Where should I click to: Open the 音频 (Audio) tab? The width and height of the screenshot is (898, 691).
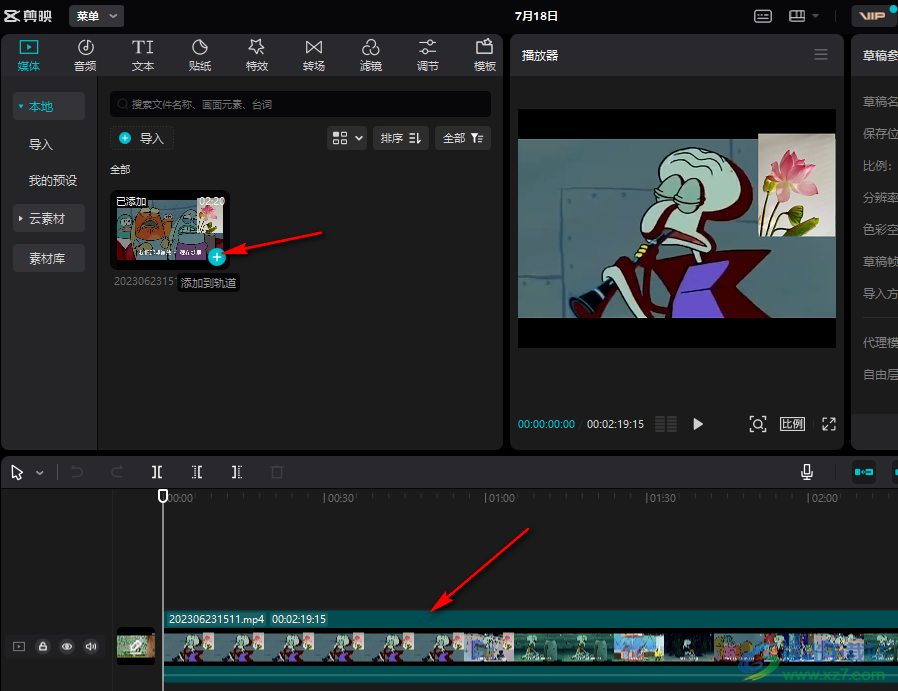85,56
